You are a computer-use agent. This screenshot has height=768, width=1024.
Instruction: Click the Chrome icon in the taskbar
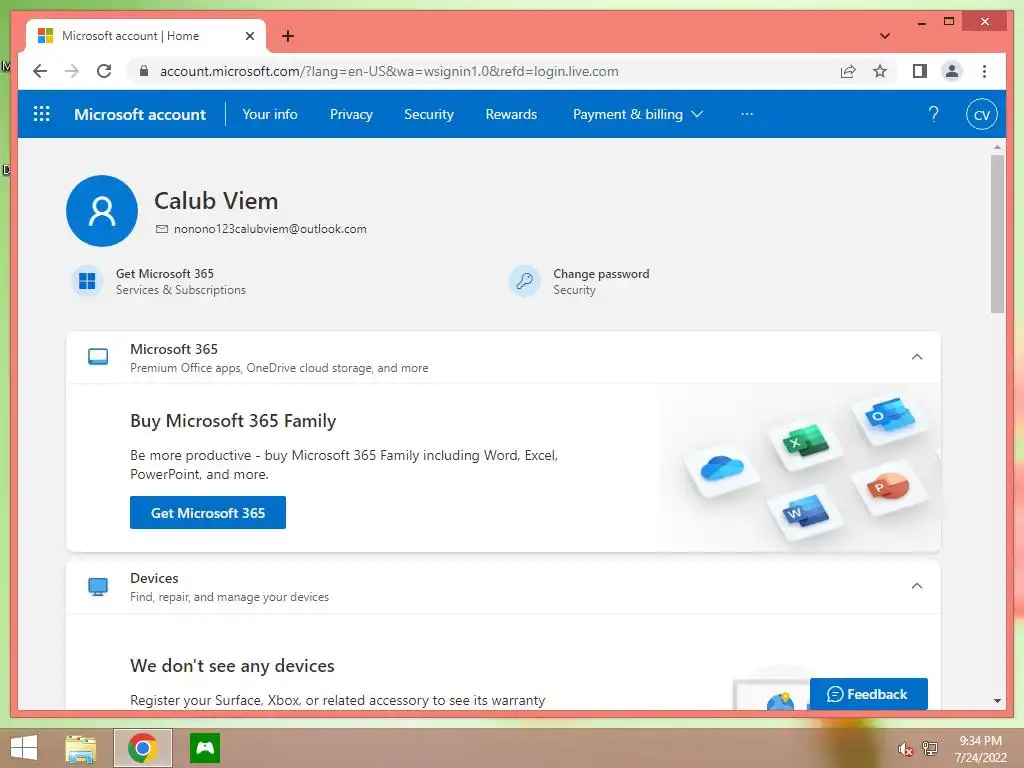(x=142, y=748)
